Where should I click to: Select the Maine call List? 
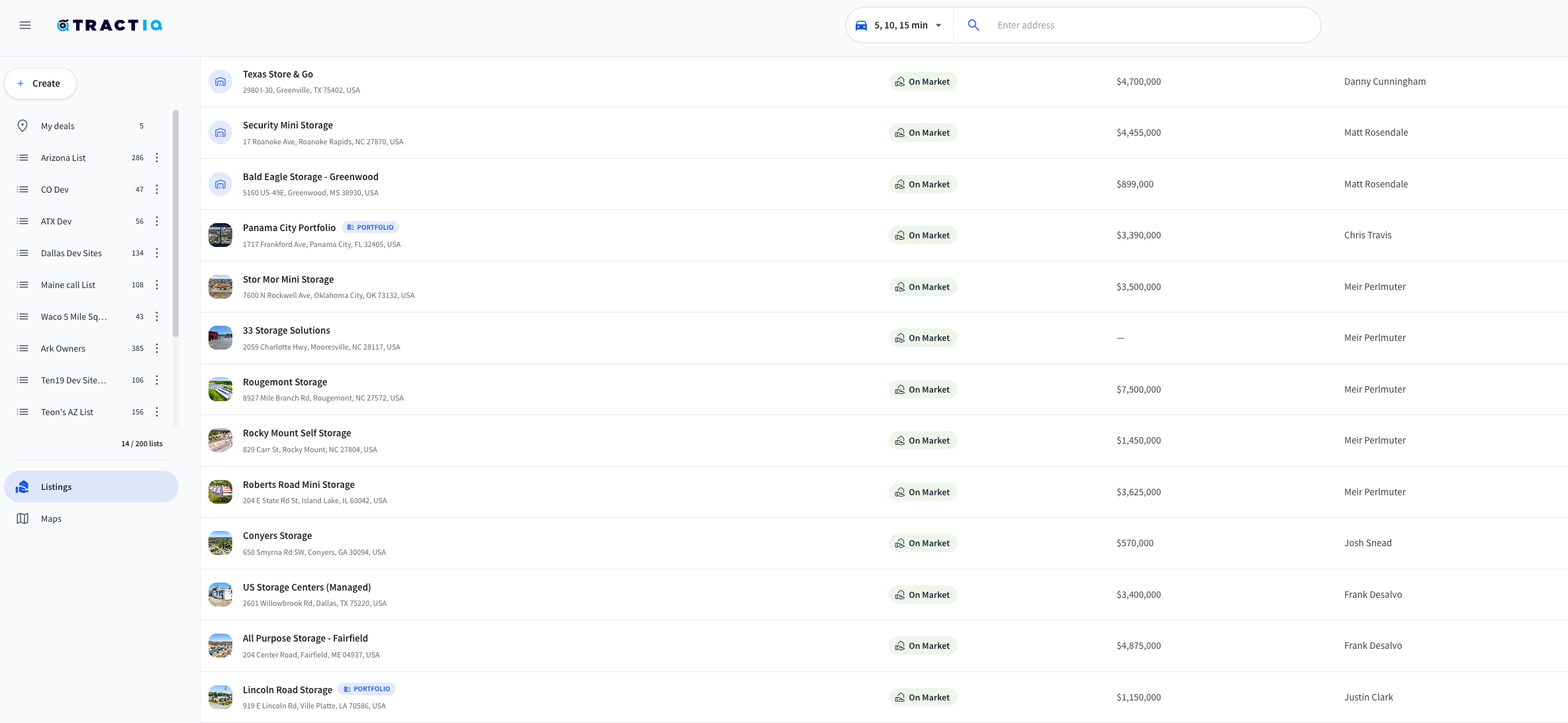(91, 285)
